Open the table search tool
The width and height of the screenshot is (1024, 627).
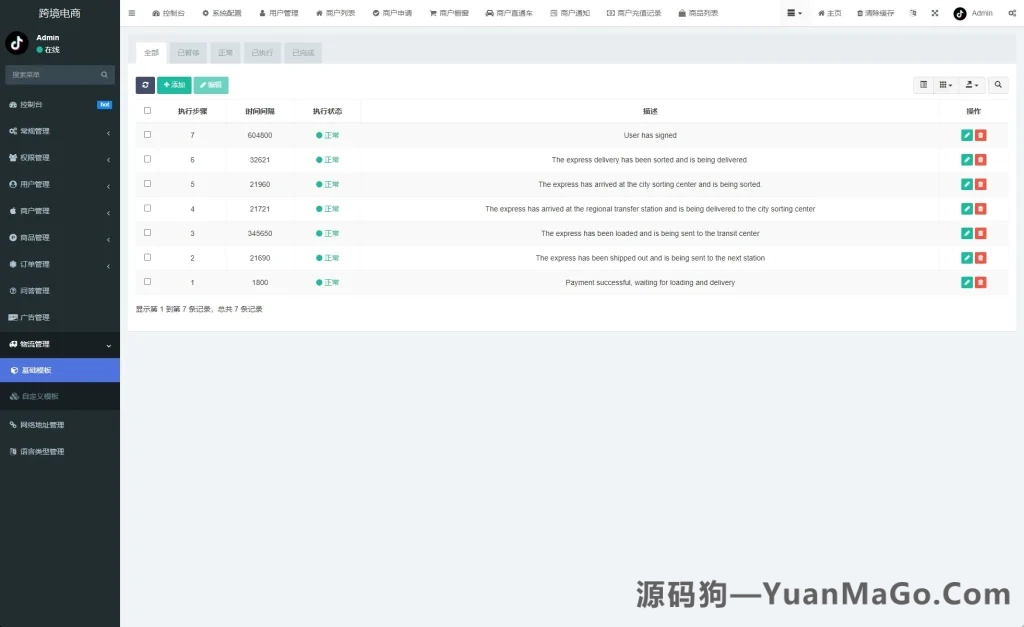998,85
